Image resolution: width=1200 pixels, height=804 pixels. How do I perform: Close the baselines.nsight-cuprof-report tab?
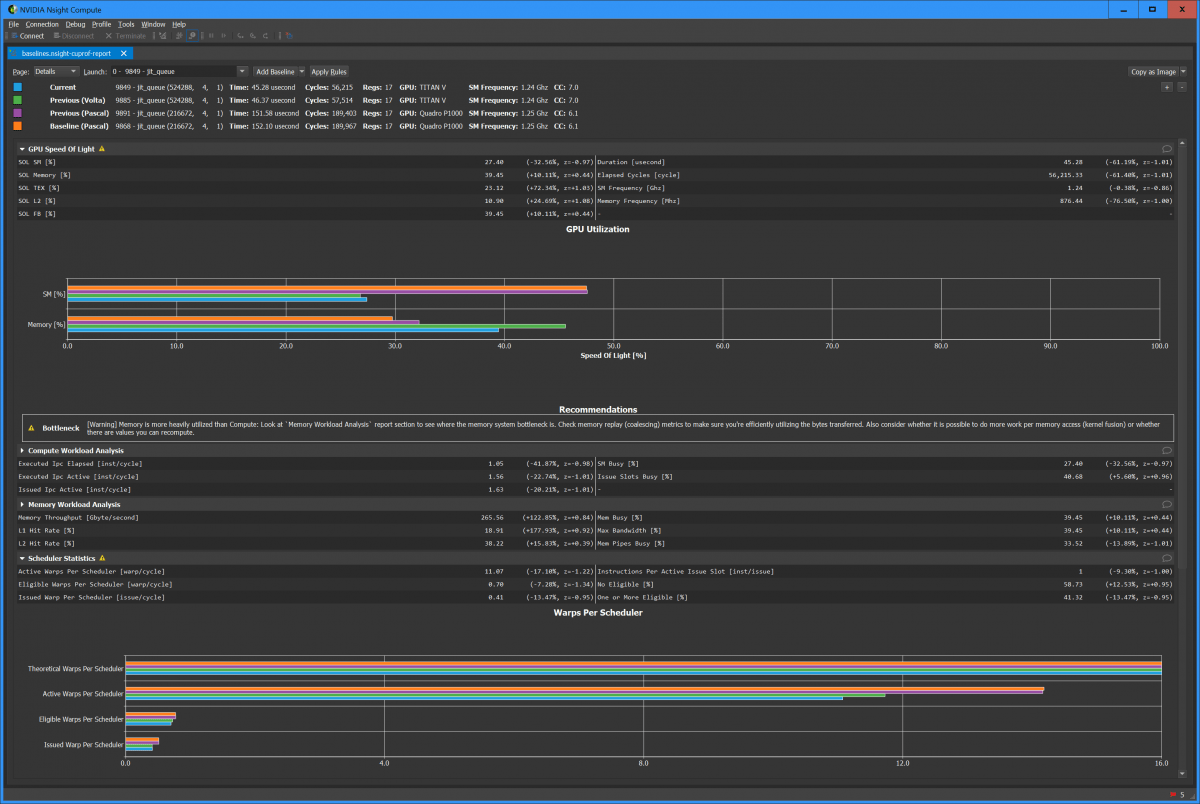pos(123,53)
